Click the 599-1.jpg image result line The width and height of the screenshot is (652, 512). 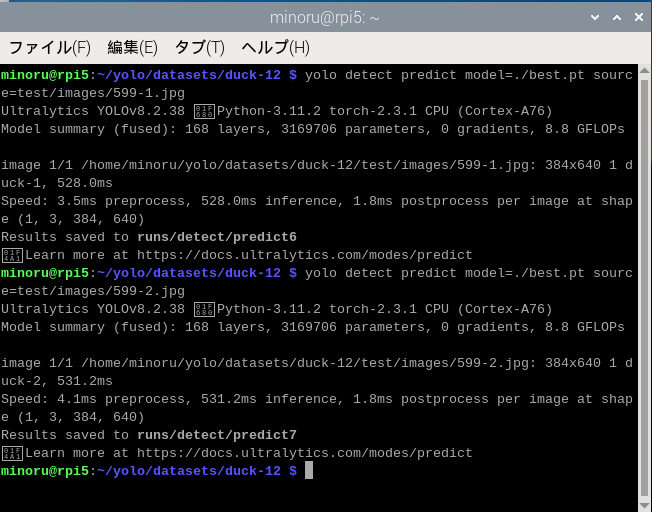[x=300, y=165]
